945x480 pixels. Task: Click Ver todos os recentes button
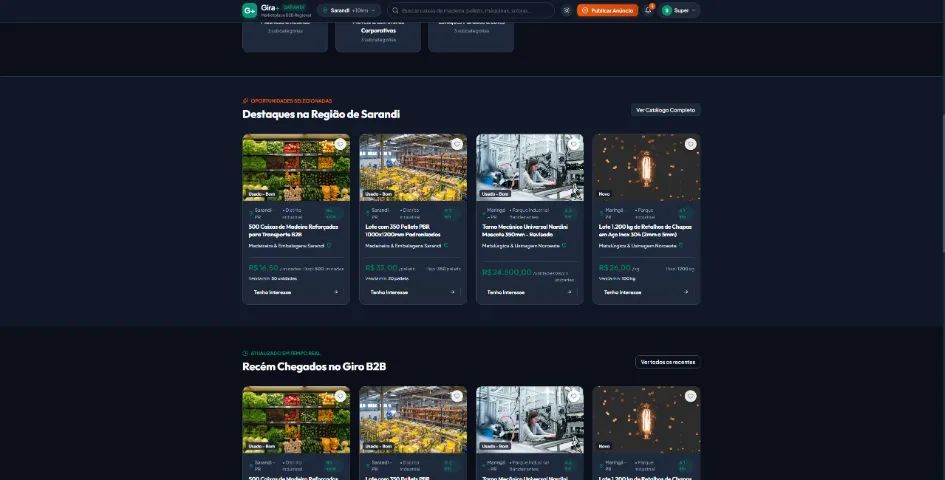668,362
